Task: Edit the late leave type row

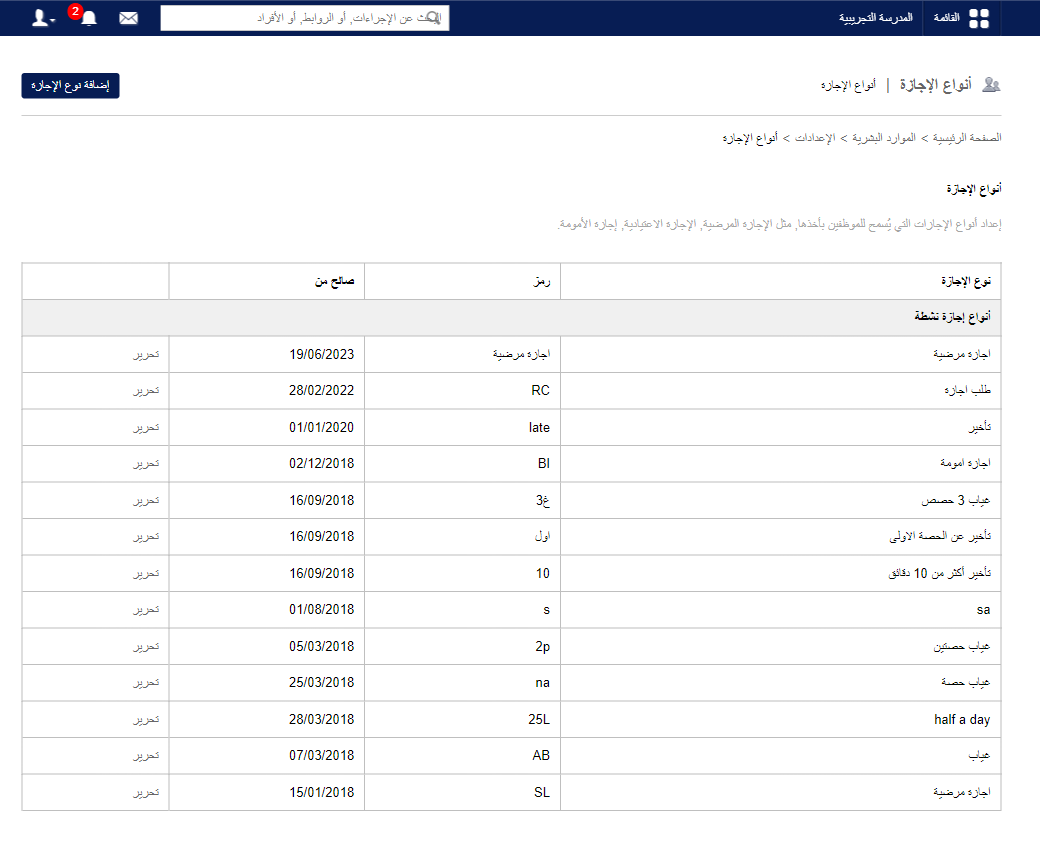Action: pos(146,428)
